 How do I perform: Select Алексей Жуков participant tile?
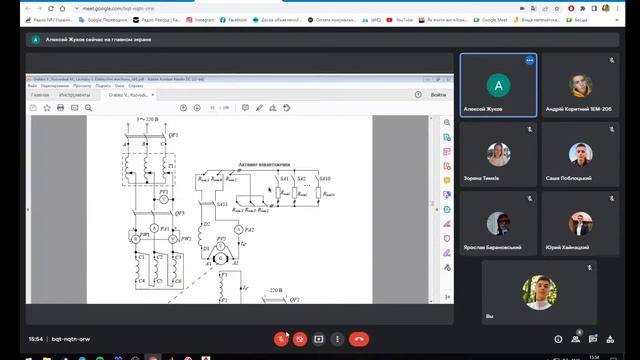498,85
